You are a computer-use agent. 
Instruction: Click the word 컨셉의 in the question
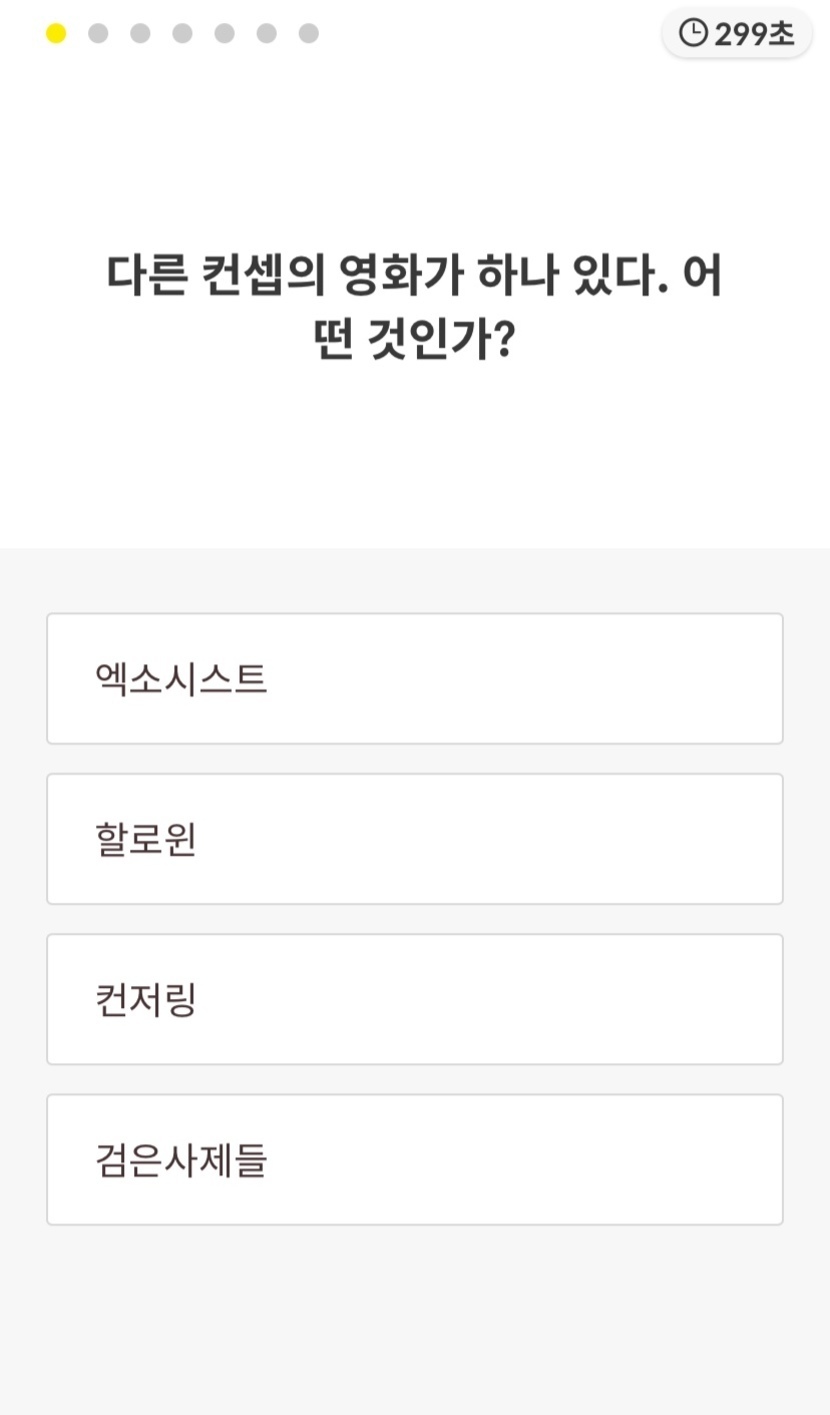click(263, 275)
